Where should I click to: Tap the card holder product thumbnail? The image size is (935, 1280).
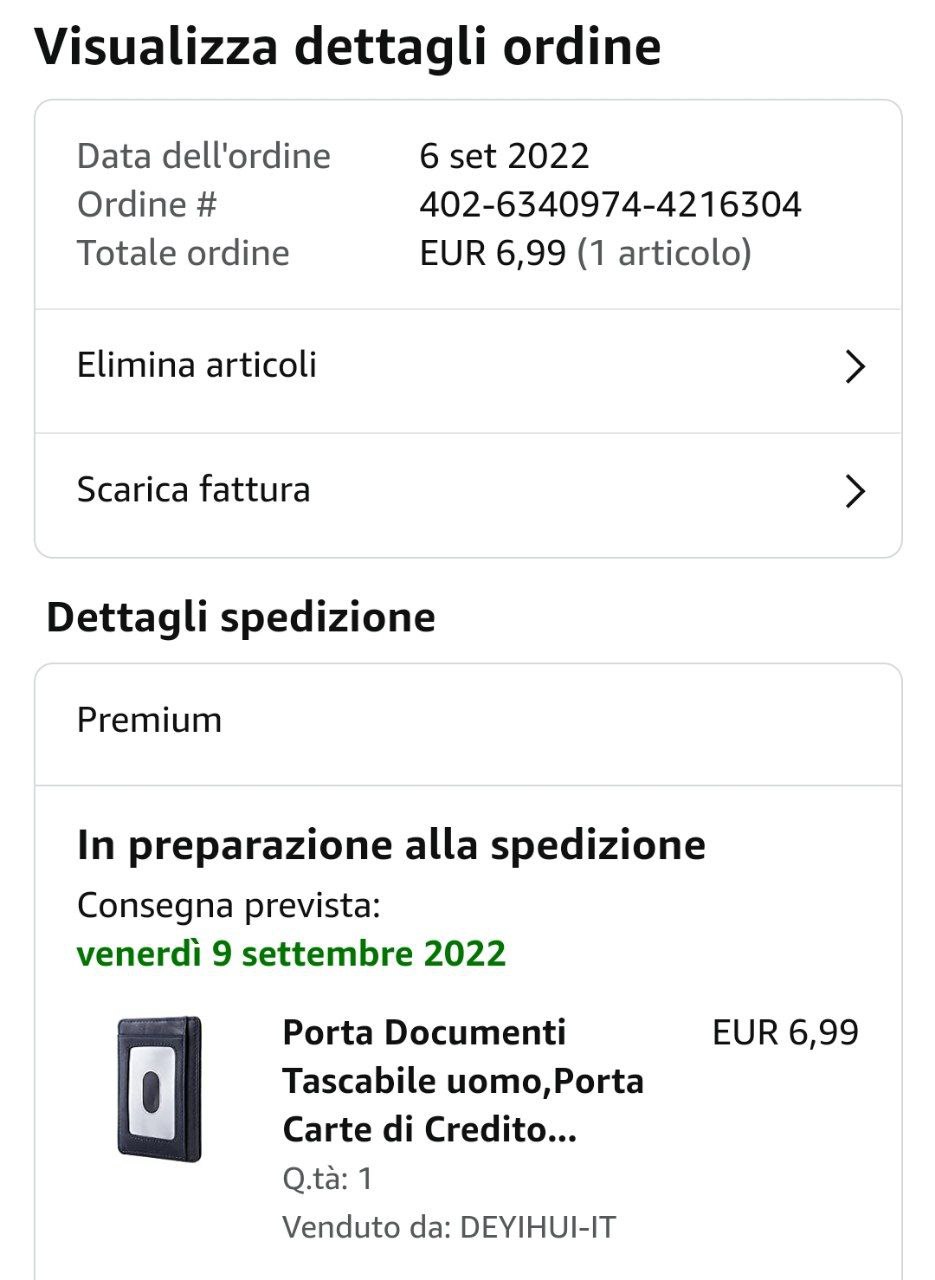(x=159, y=1088)
